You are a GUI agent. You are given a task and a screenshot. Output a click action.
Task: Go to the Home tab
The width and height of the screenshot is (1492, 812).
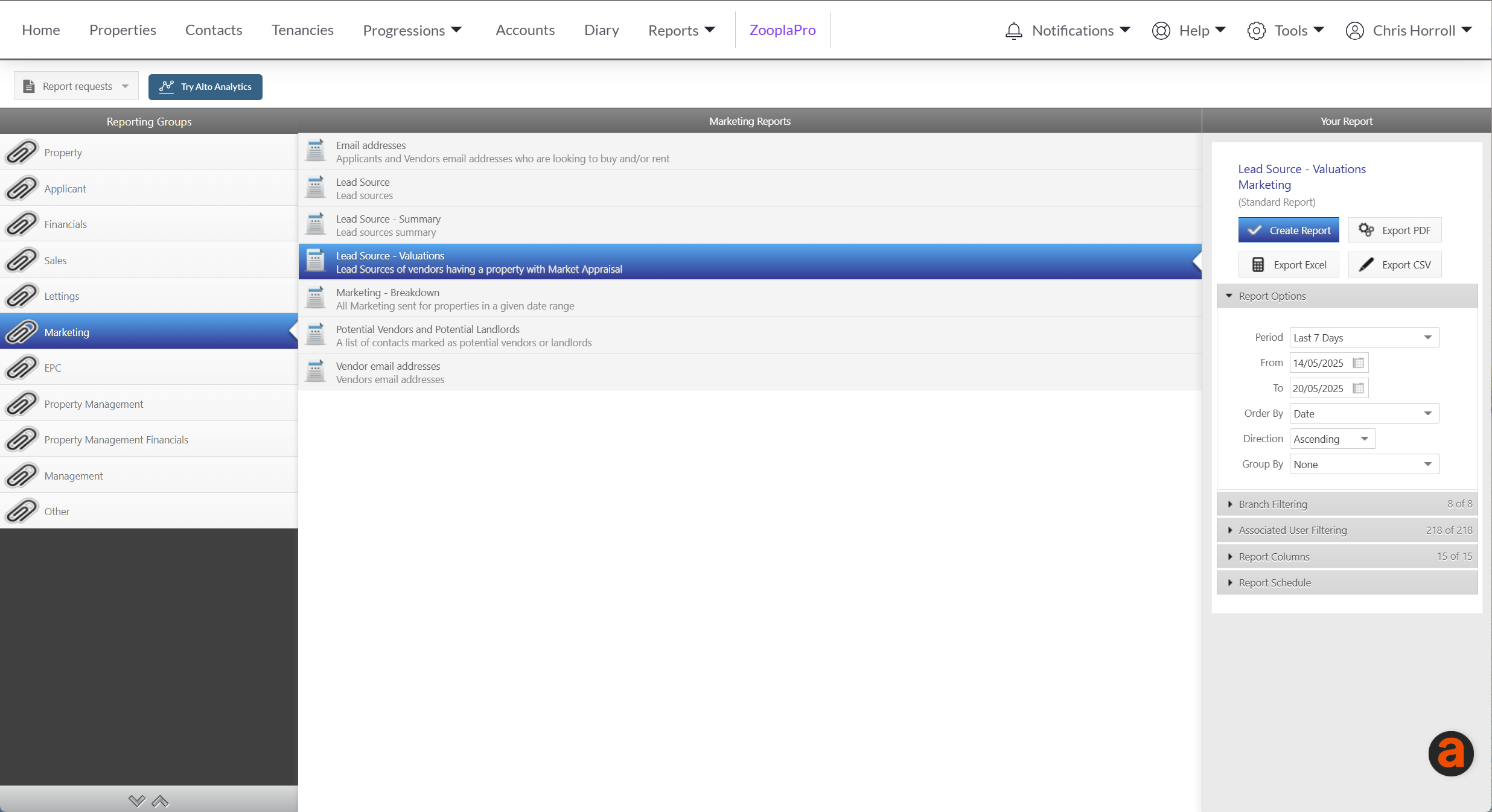[x=41, y=30]
